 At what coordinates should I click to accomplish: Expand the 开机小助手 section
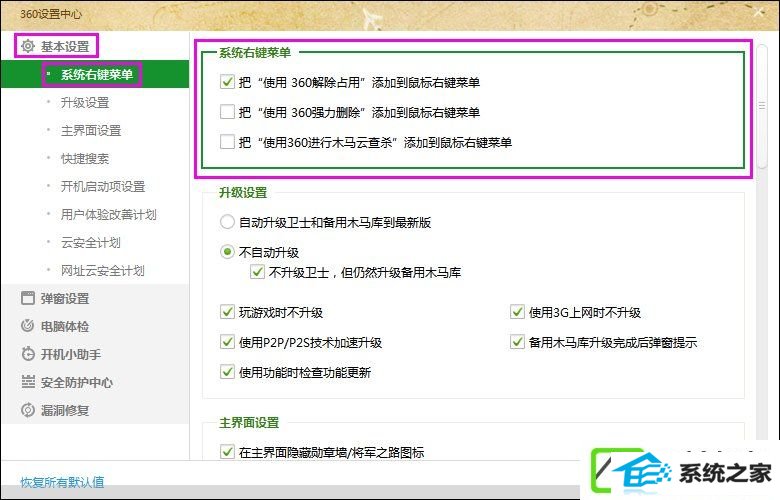tap(71, 354)
